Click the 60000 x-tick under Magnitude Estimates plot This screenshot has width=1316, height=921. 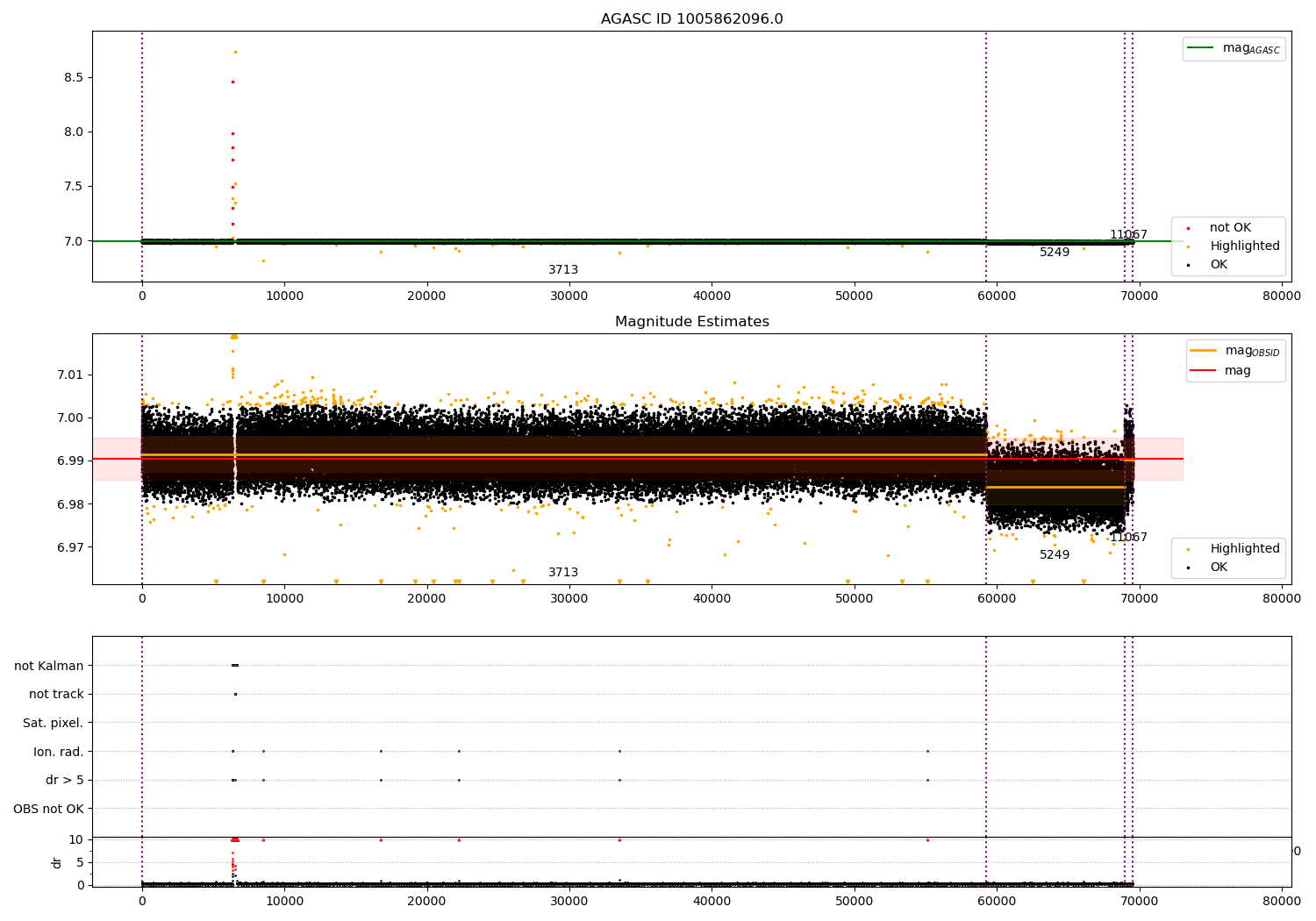coord(997,599)
